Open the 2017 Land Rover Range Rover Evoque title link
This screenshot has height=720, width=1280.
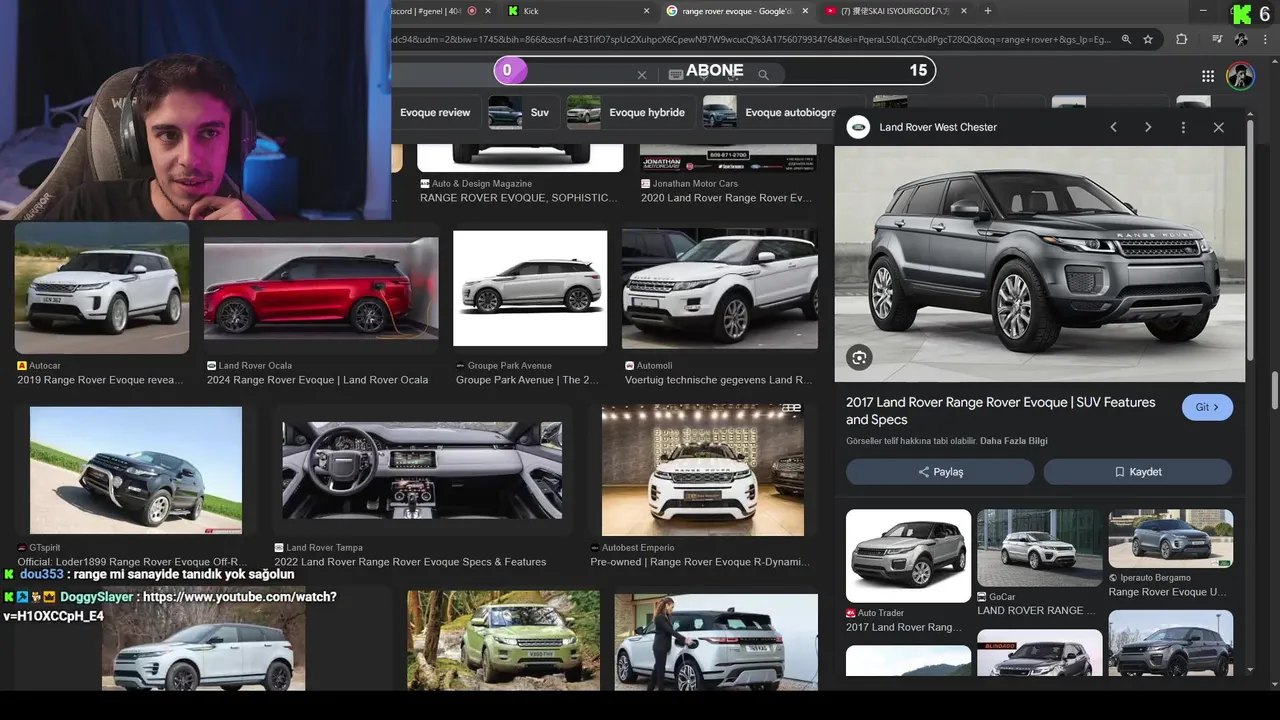(1001, 411)
